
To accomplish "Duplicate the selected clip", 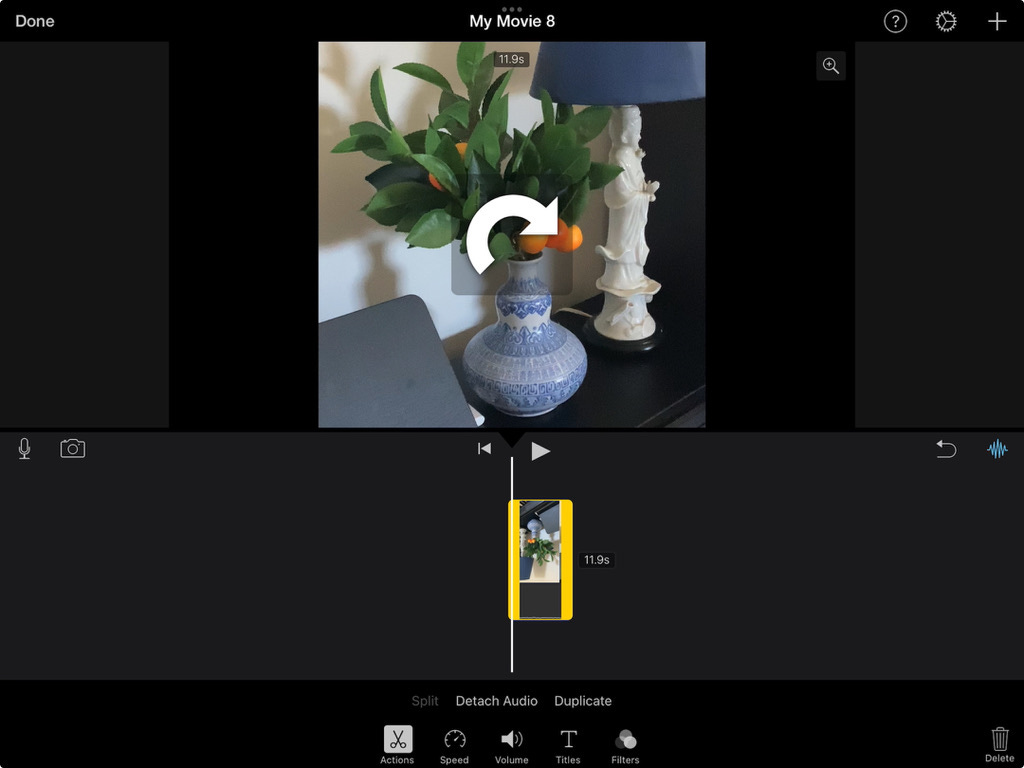I will point(583,701).
